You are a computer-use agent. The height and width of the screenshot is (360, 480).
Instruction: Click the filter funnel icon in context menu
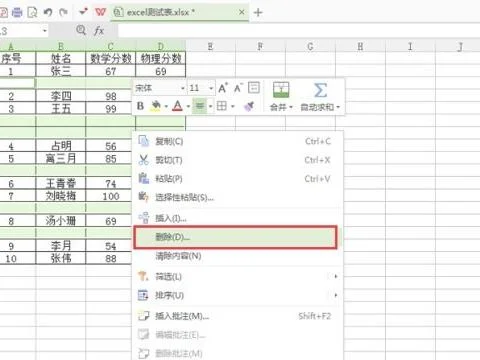(143, 276)
